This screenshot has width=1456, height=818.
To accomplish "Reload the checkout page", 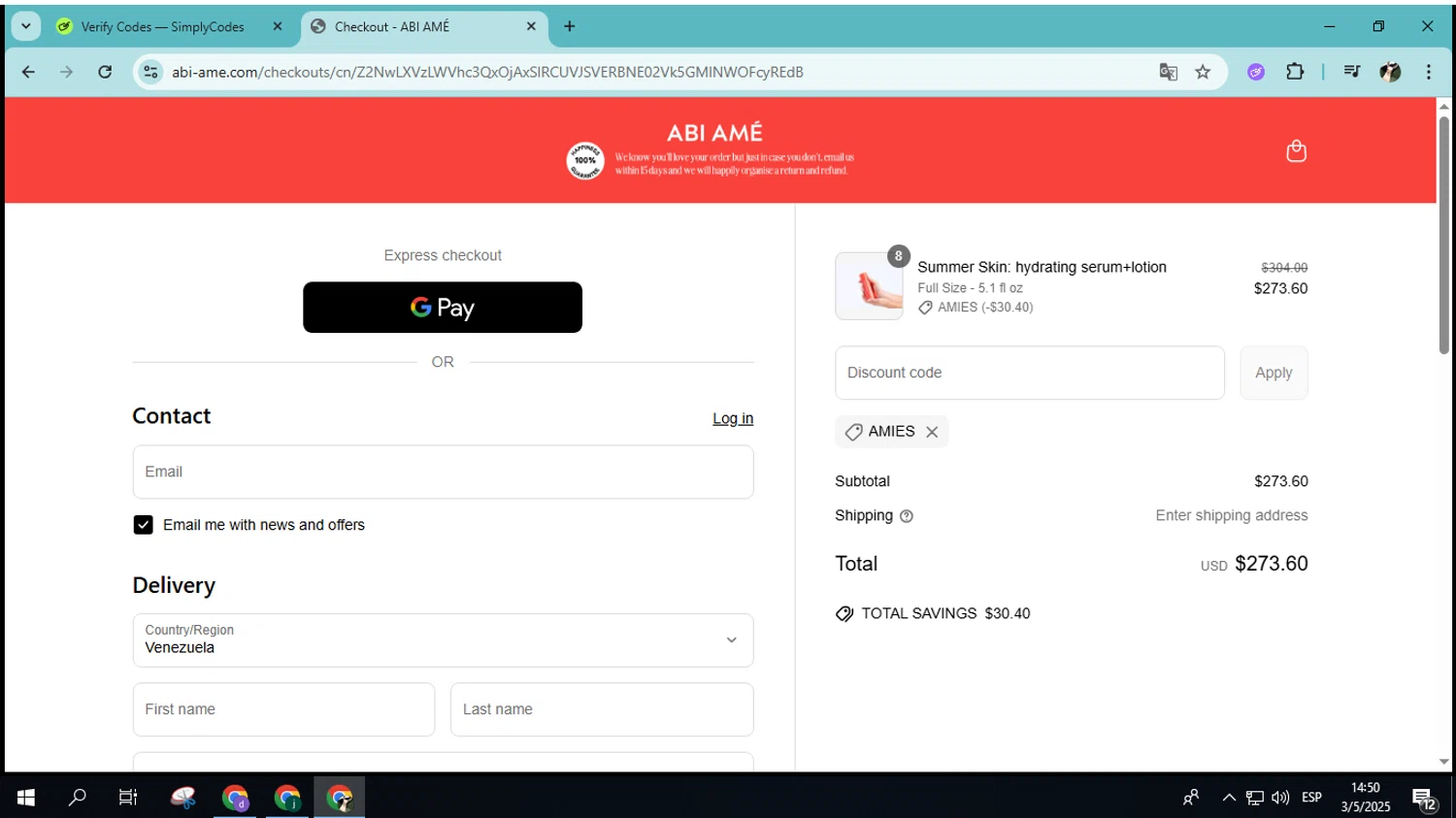I will tap(105, 72).
